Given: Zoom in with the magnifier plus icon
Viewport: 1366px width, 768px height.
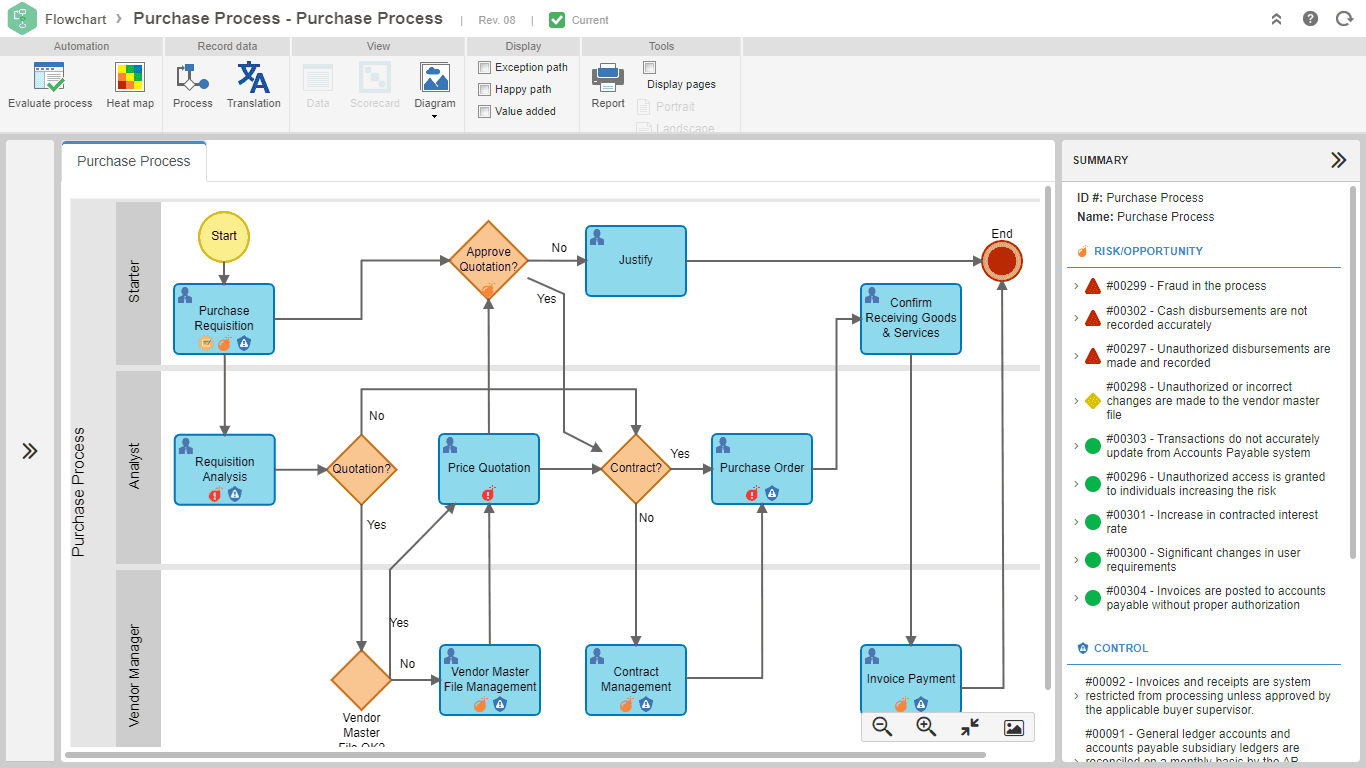Looking at the screenshot, I should point(926,728).
